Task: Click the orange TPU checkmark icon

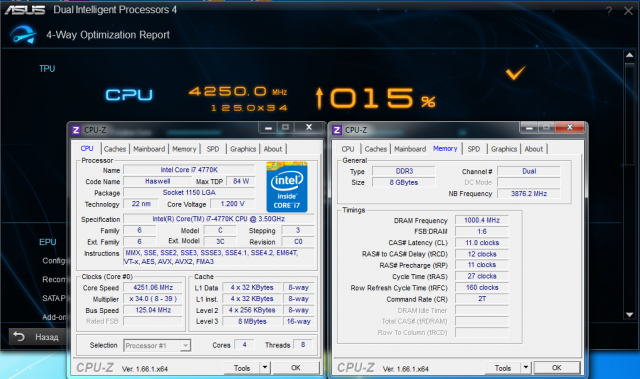Action: (x=516, y=73)
